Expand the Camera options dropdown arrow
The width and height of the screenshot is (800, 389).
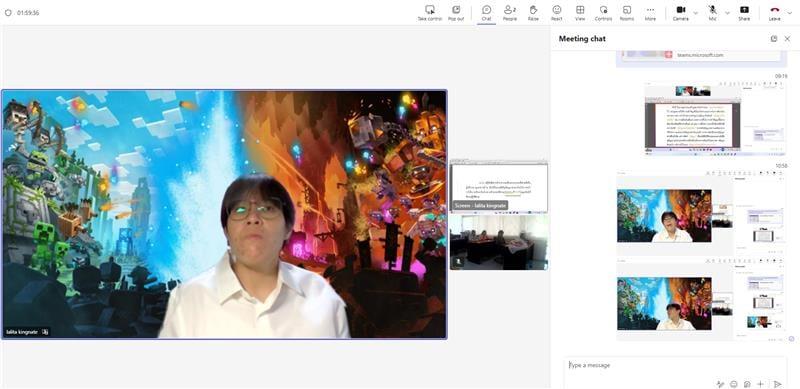point(695,13)
